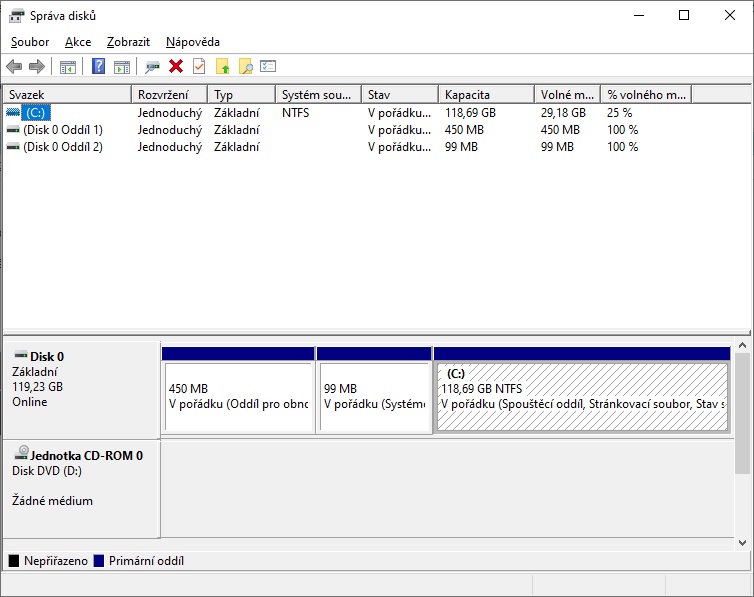Open the Soubor menu
The height and width of the screenshot is (597, 754).
[30, 42]
